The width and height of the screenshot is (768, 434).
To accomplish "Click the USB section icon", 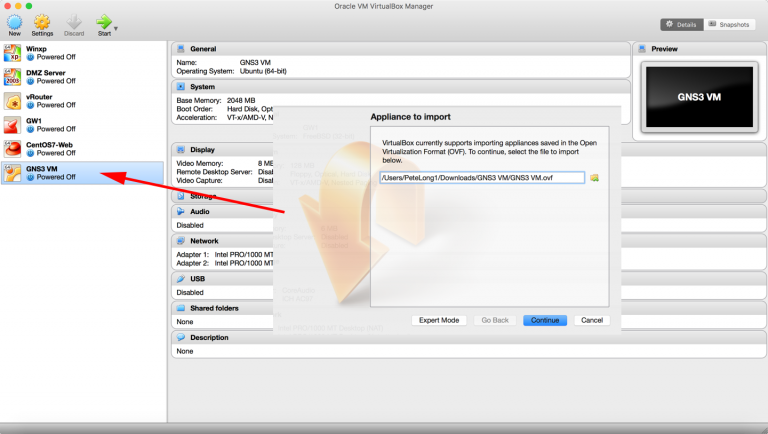I will tap(181, 278).
